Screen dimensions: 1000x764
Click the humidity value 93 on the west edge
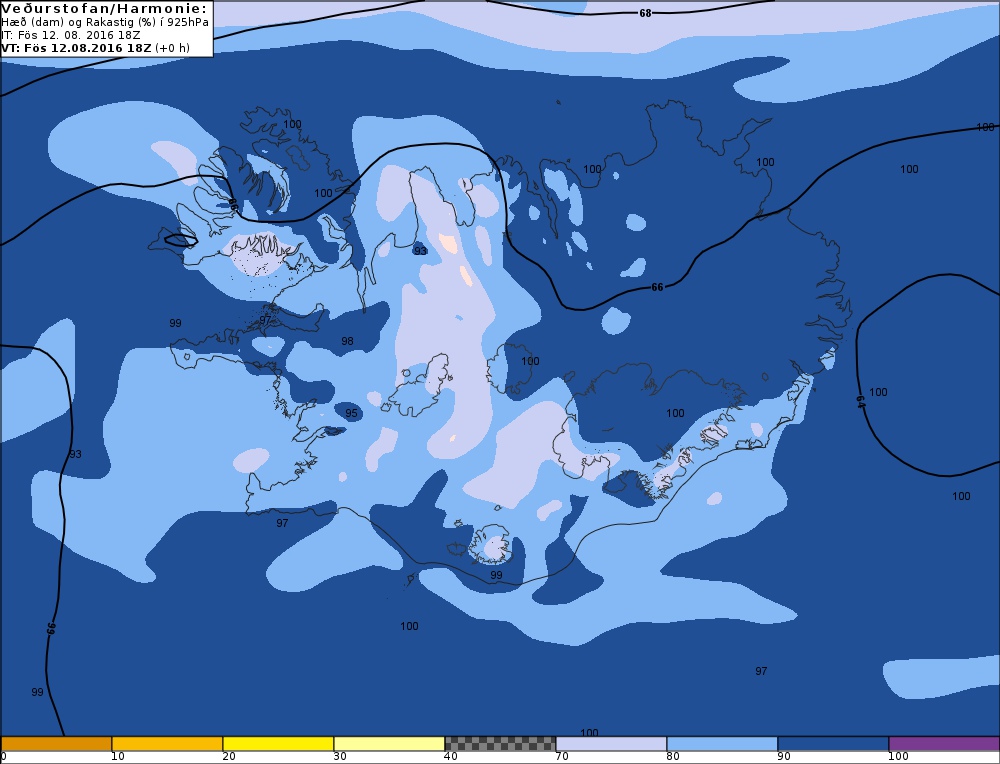[75, 454]
